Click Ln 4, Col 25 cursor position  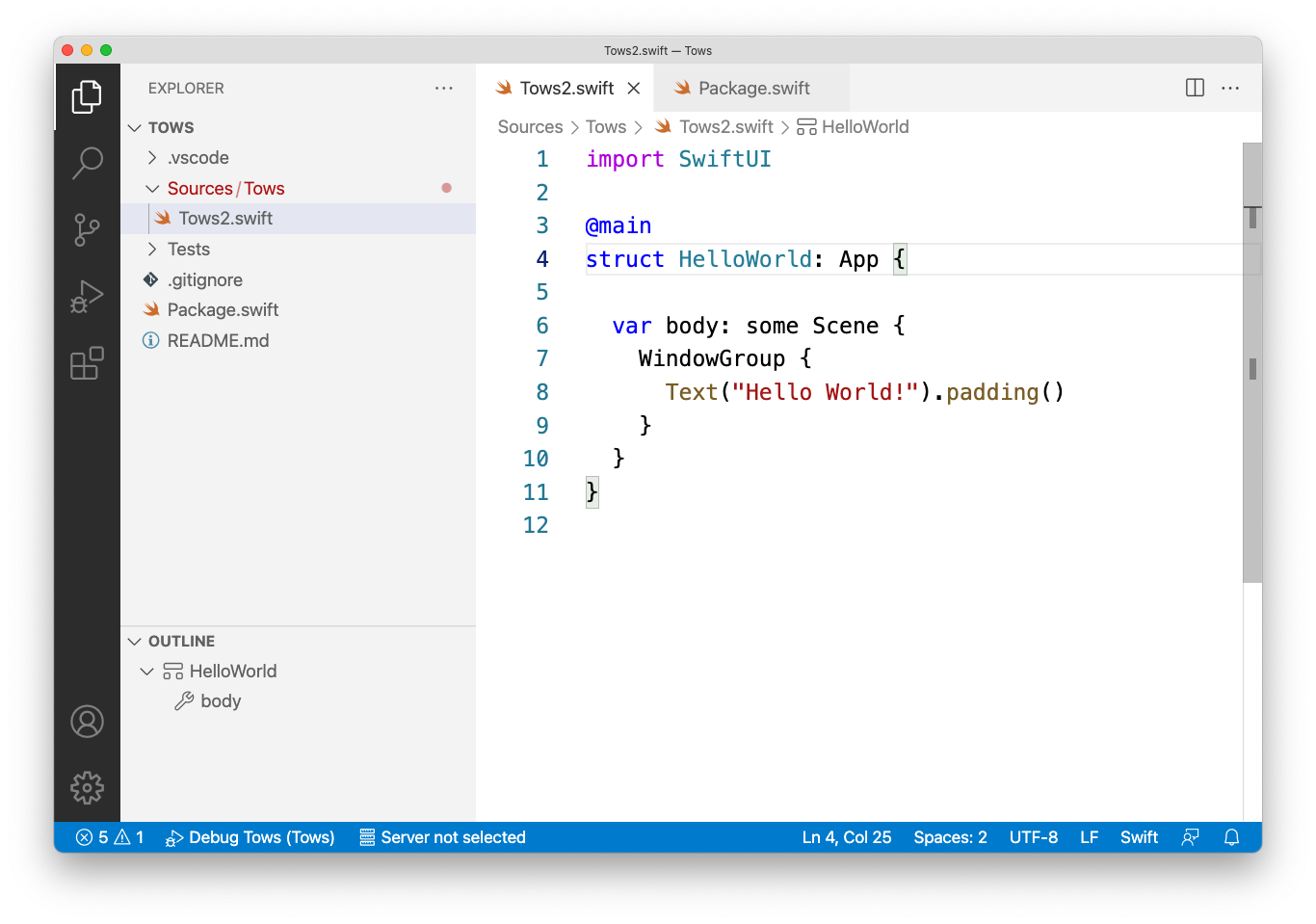pyautogui.click(x=847, y=837)
